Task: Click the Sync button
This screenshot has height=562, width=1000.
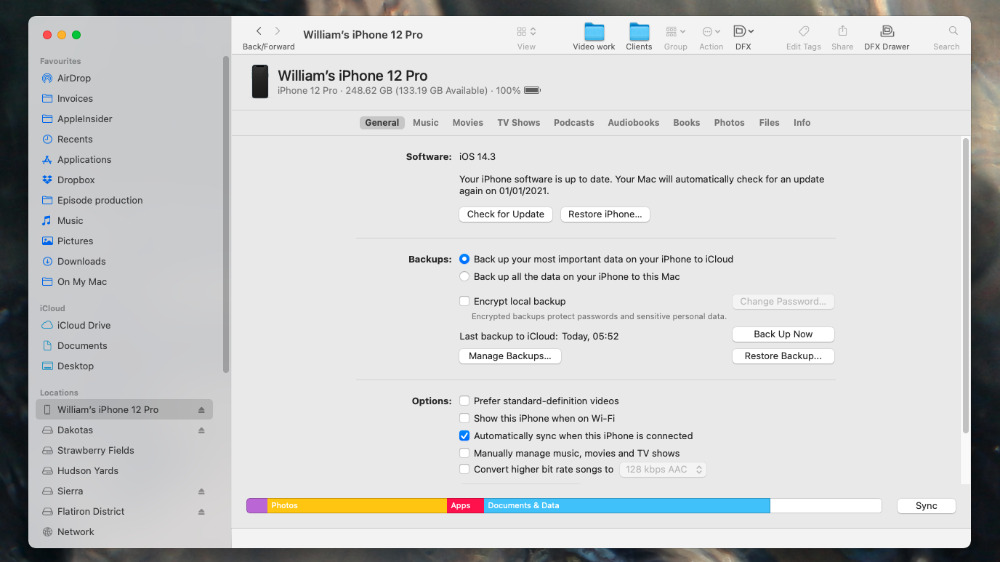Action: (x=926, y=506)
